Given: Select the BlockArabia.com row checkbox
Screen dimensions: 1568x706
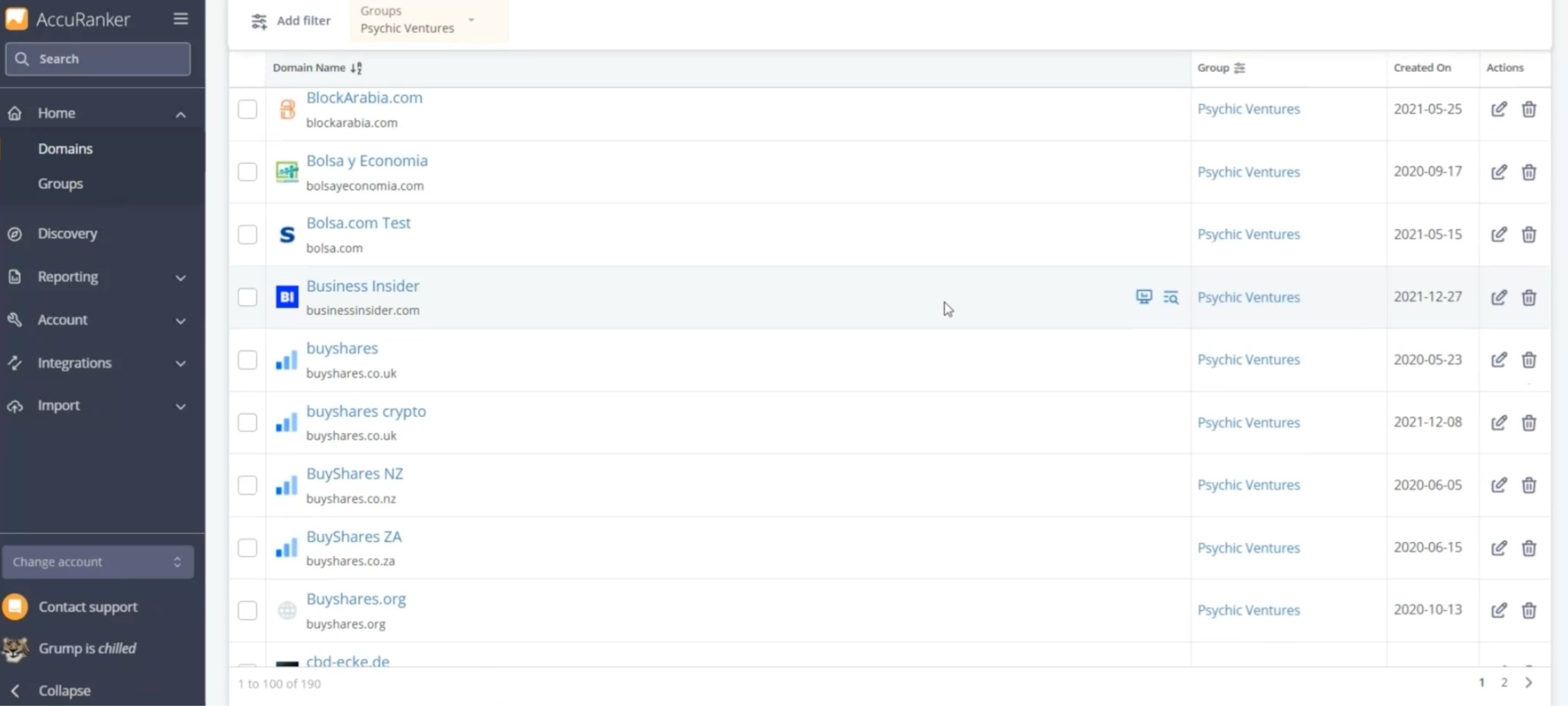Looking at the screenshot, I should coord(247,109).
